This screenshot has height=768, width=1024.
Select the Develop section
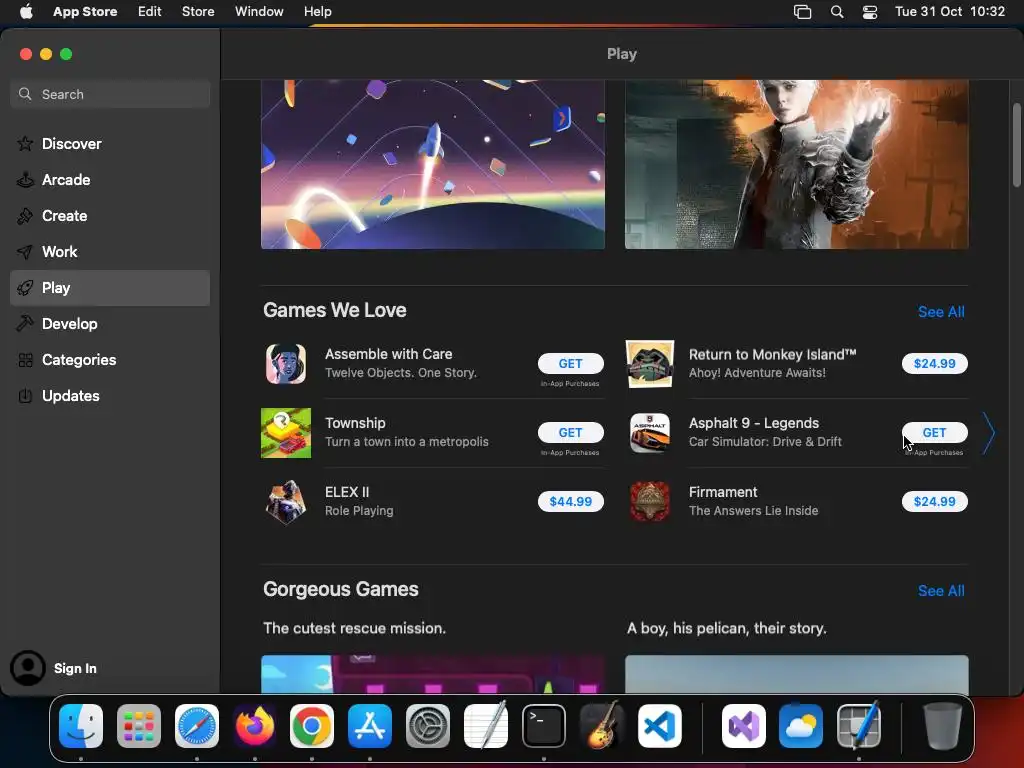coord(110,324)
